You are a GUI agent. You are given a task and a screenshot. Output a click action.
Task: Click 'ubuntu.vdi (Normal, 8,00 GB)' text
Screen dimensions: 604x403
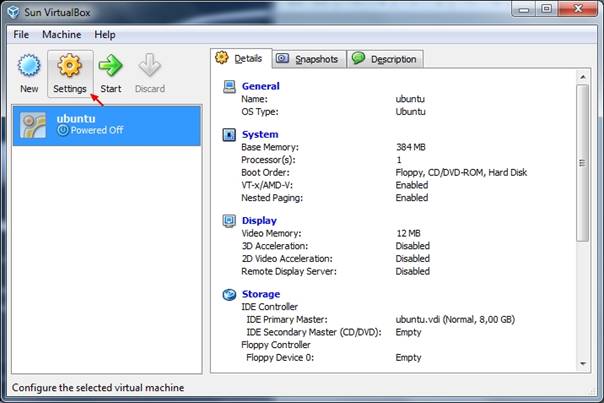pyautogui.click(x=455, y=320)
